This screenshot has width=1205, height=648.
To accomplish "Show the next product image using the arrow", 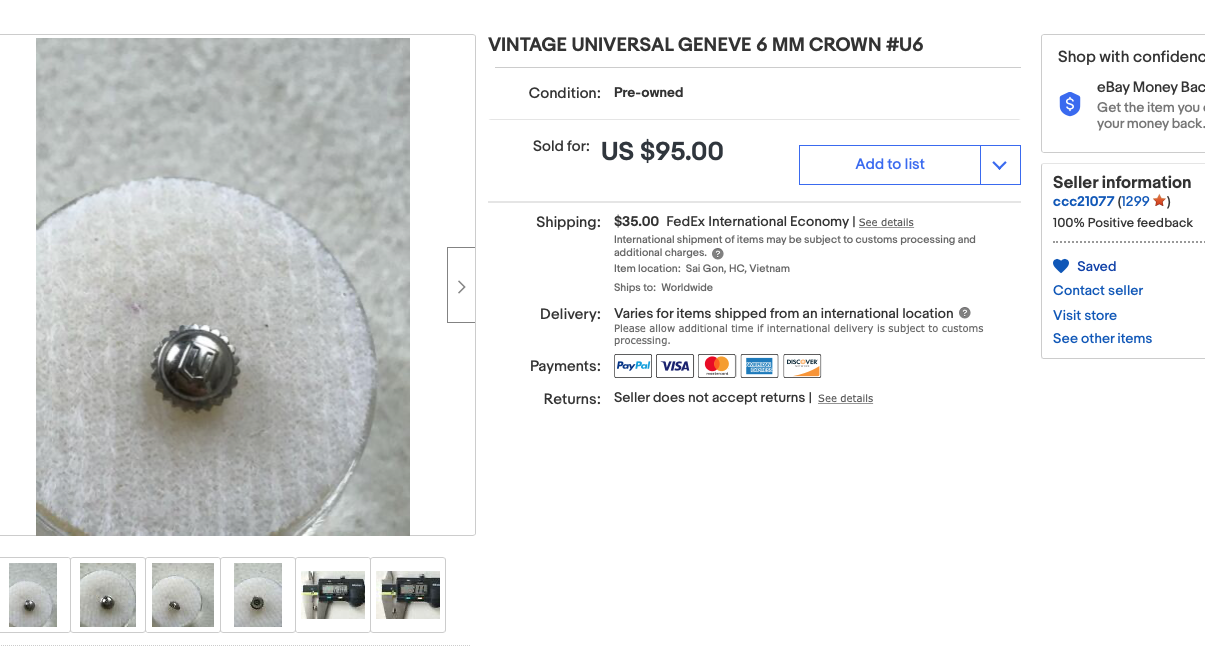I will tap(461, 286).
